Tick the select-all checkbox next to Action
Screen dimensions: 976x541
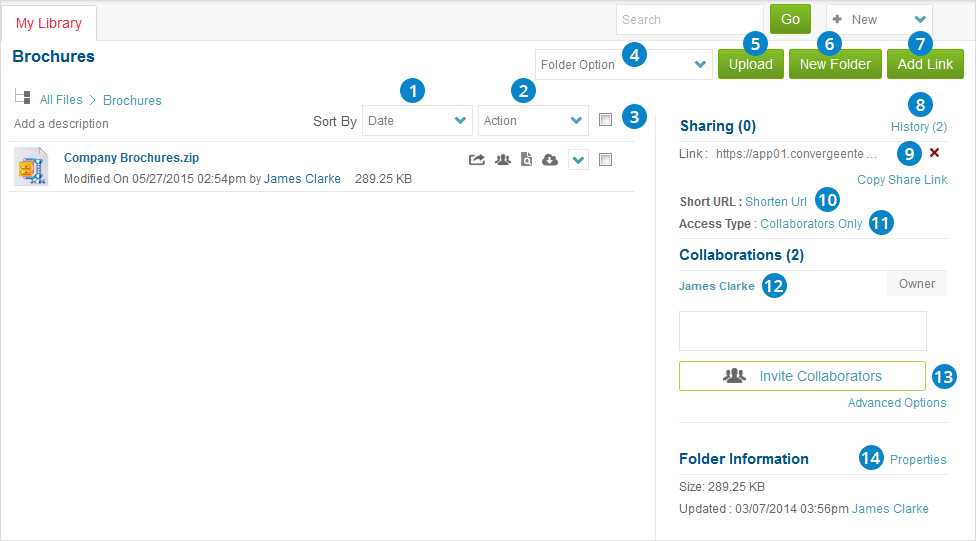pos(605,120)
